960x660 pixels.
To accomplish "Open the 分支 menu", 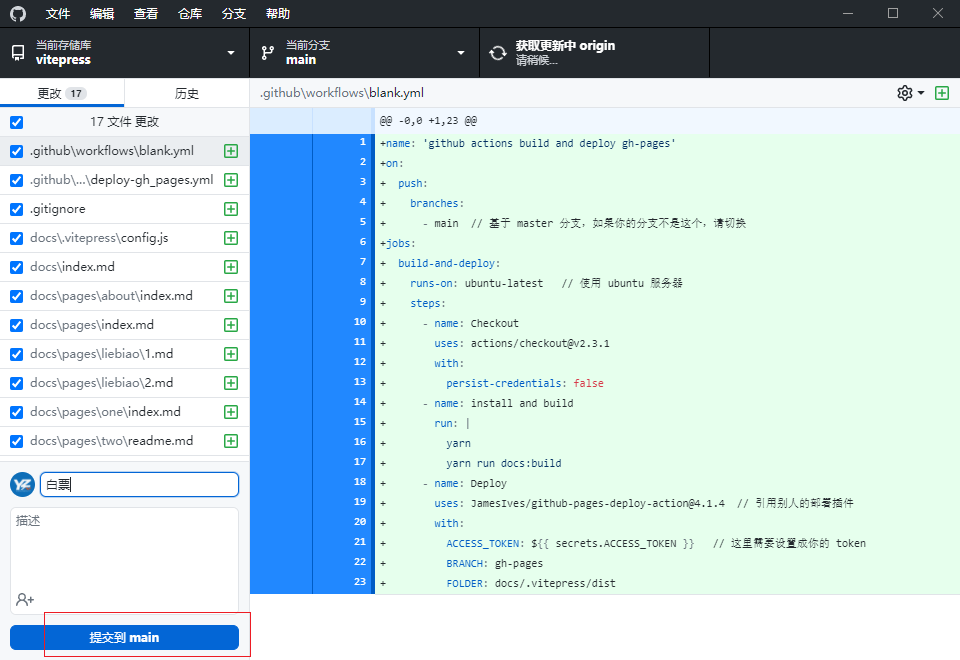I will click(234, 13).
